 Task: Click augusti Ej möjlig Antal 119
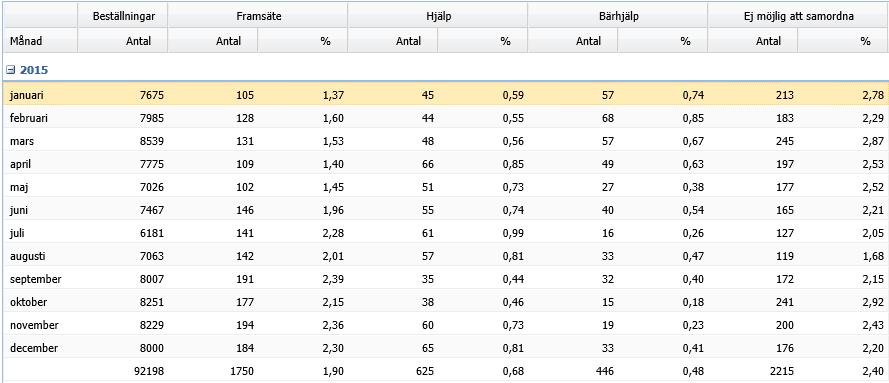click(x=785, y=257)
